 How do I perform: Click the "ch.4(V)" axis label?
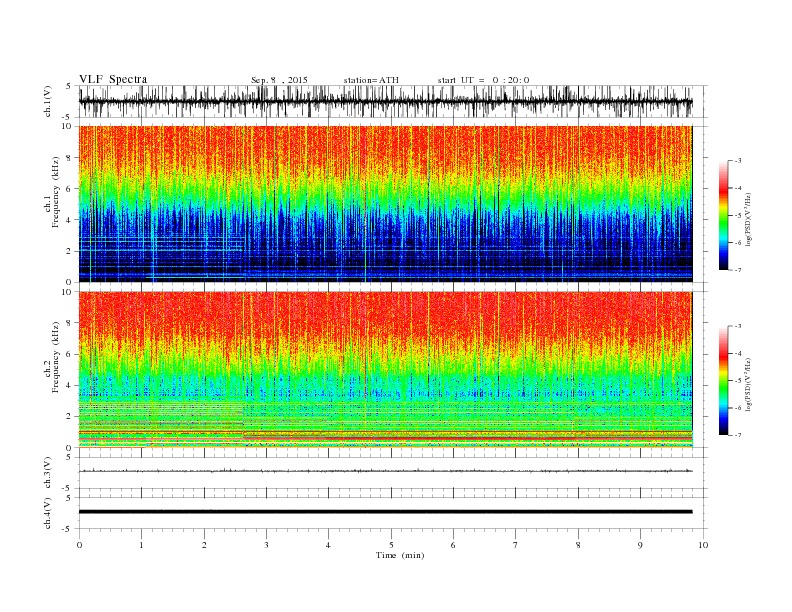point(48,514)
